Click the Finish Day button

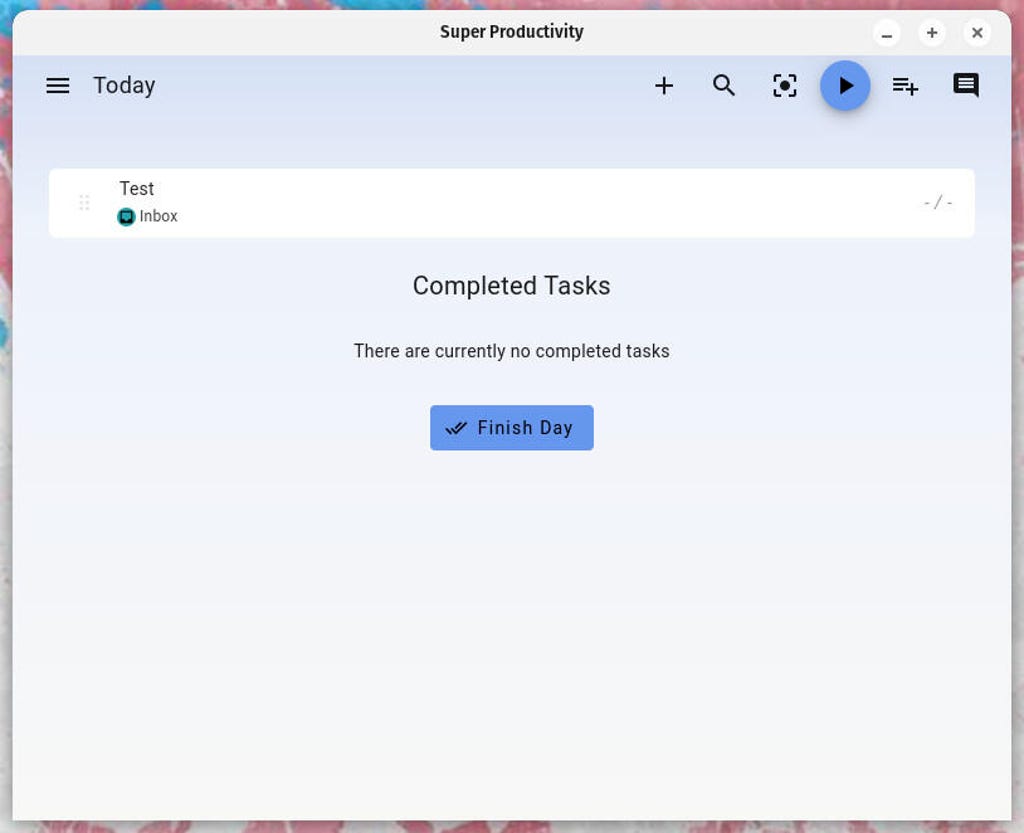click(x=511, y=428)
